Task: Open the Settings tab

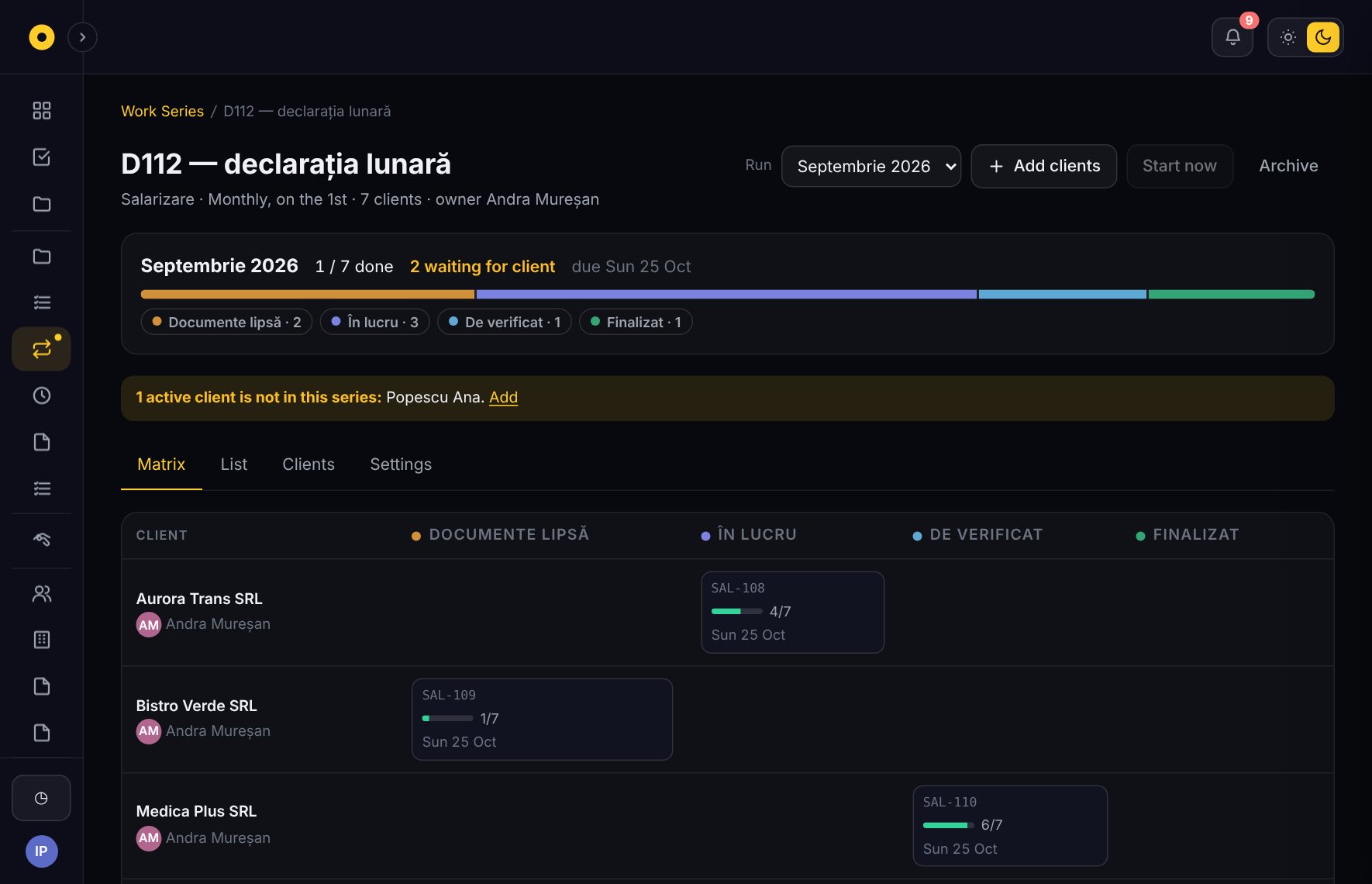Action: click(401, 464)
